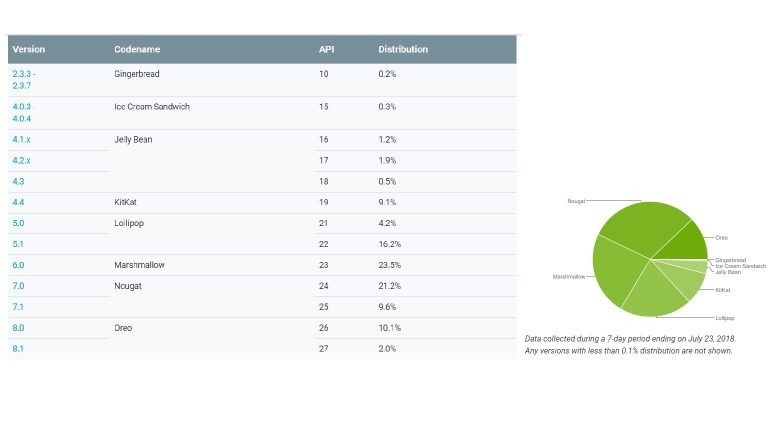Click the 8.1 version link

click(17, 348)
